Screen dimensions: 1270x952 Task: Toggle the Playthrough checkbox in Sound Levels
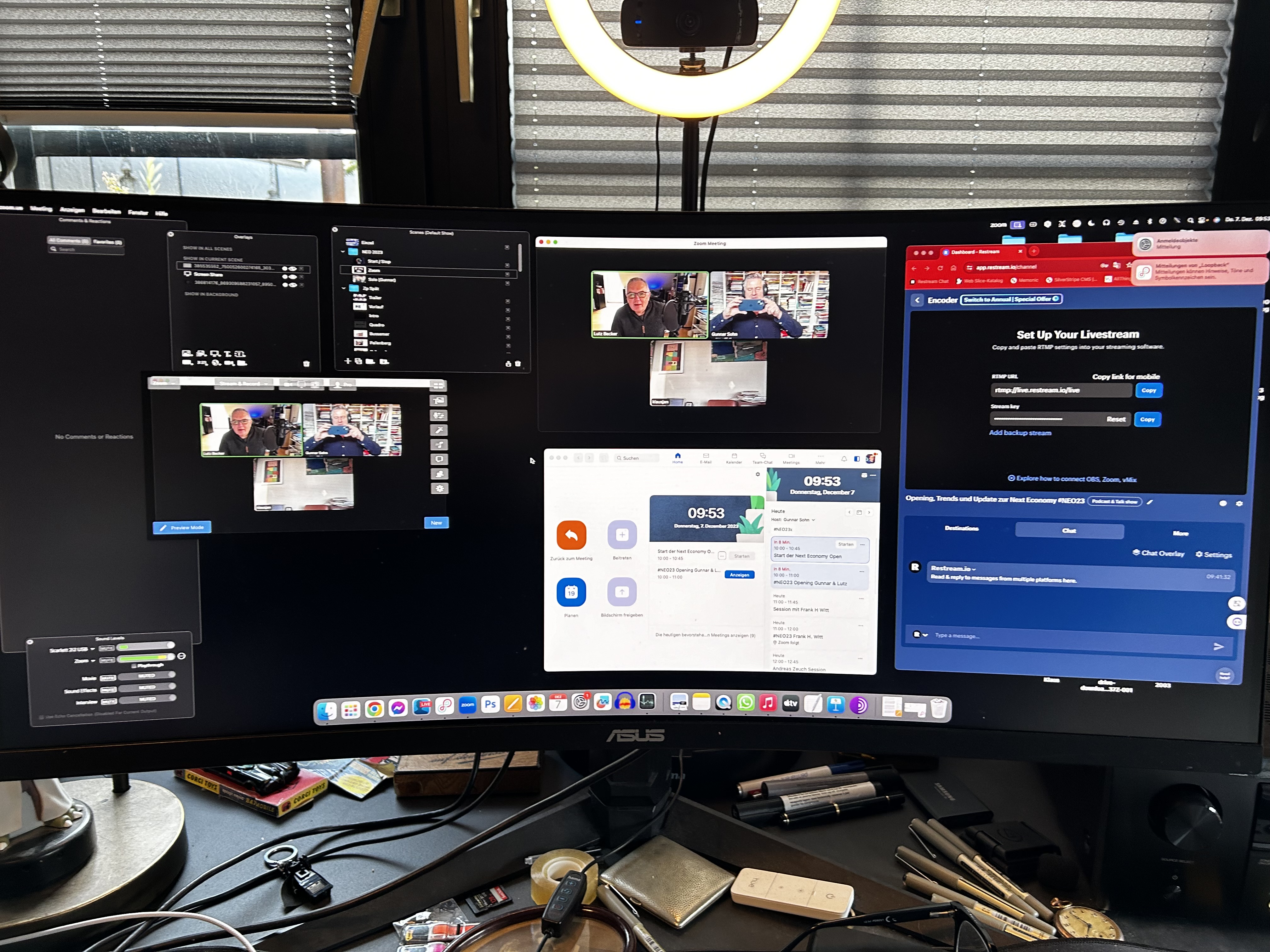[x=134, y=666]
